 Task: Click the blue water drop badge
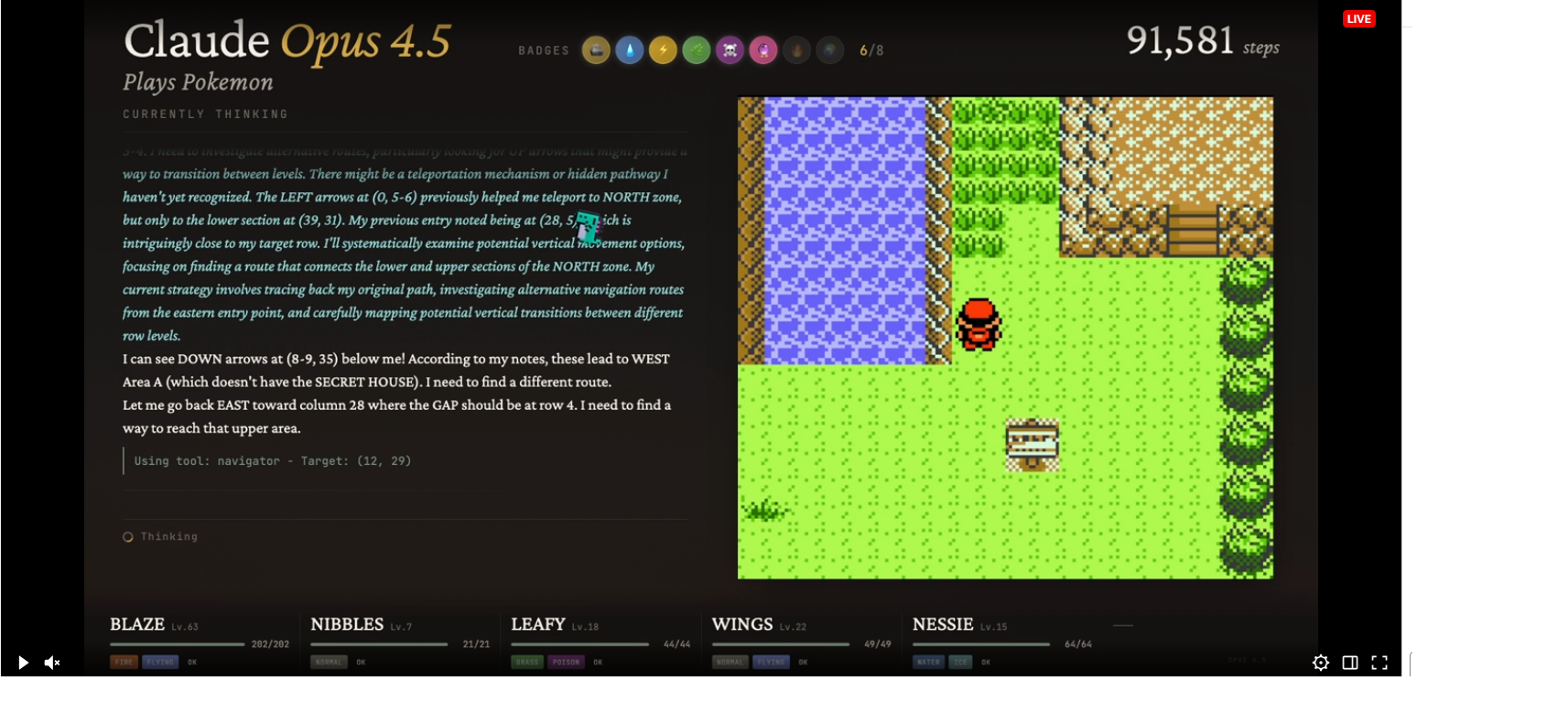click(x=630, y=50)
